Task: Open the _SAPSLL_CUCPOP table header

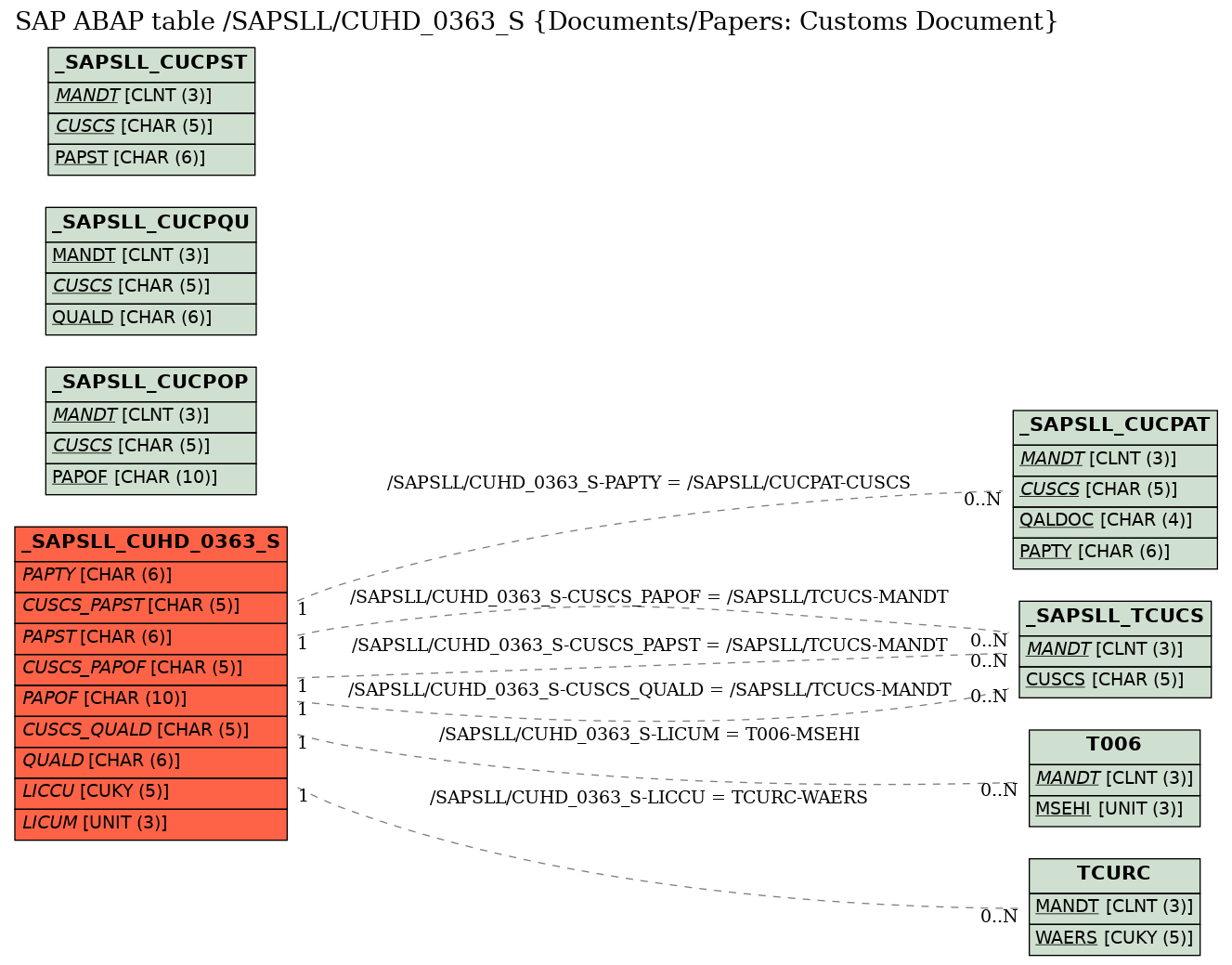Action: pos(150,384)
